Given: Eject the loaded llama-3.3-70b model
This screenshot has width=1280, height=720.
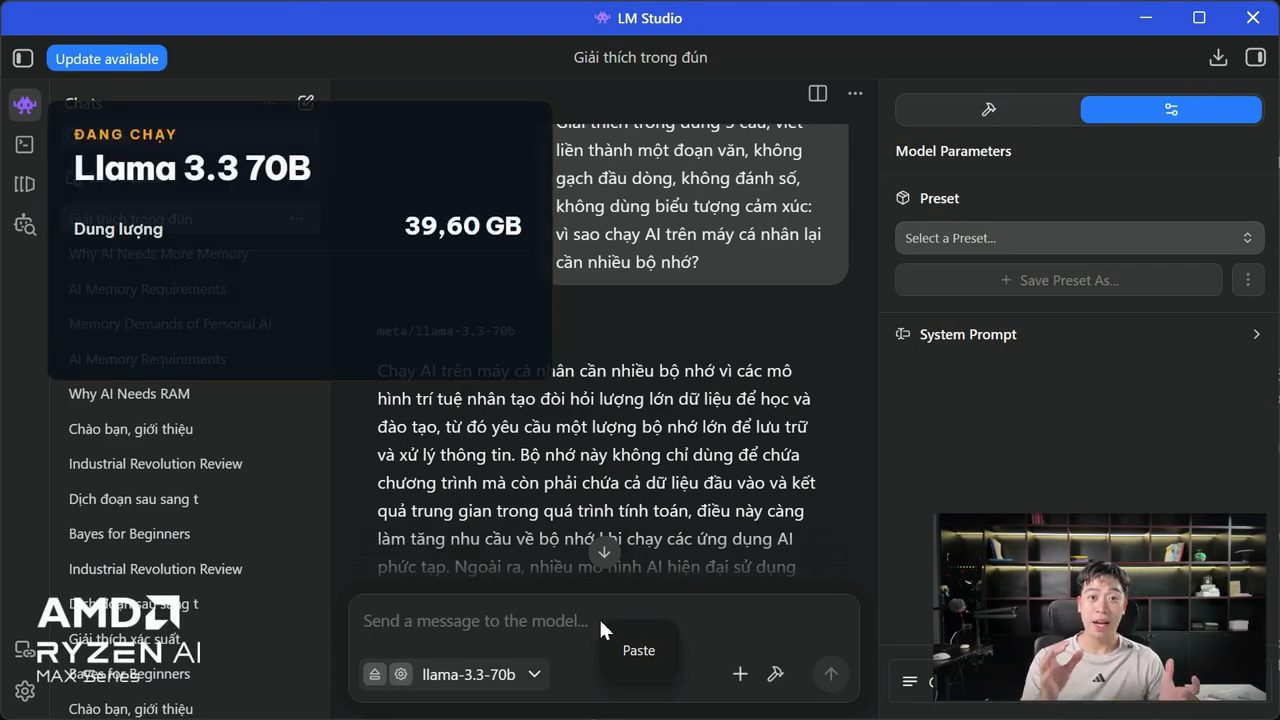Looking at the screenshot, I should click(x=375, y=674).
